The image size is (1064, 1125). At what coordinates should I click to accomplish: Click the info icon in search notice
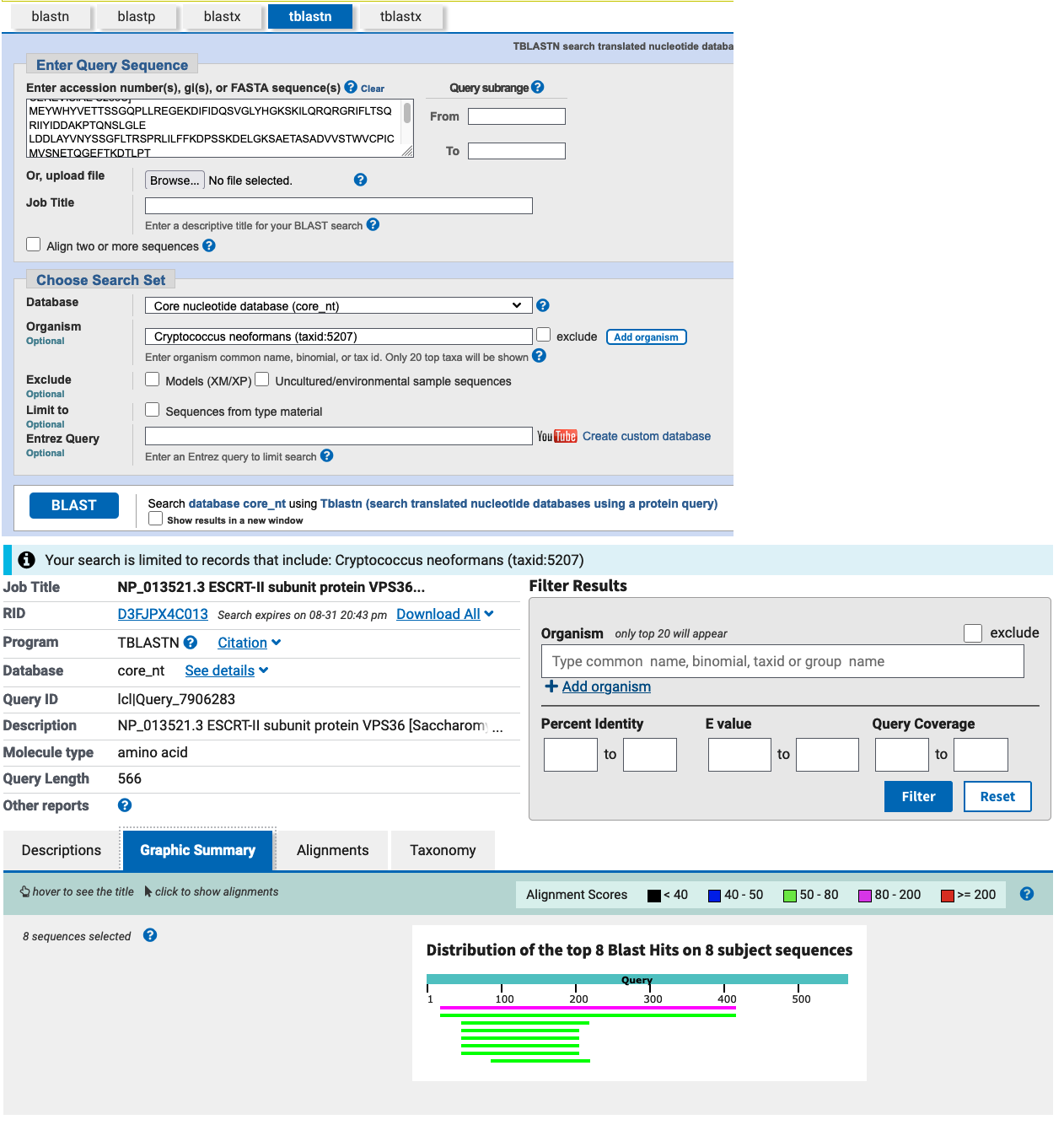click(26, 560)
